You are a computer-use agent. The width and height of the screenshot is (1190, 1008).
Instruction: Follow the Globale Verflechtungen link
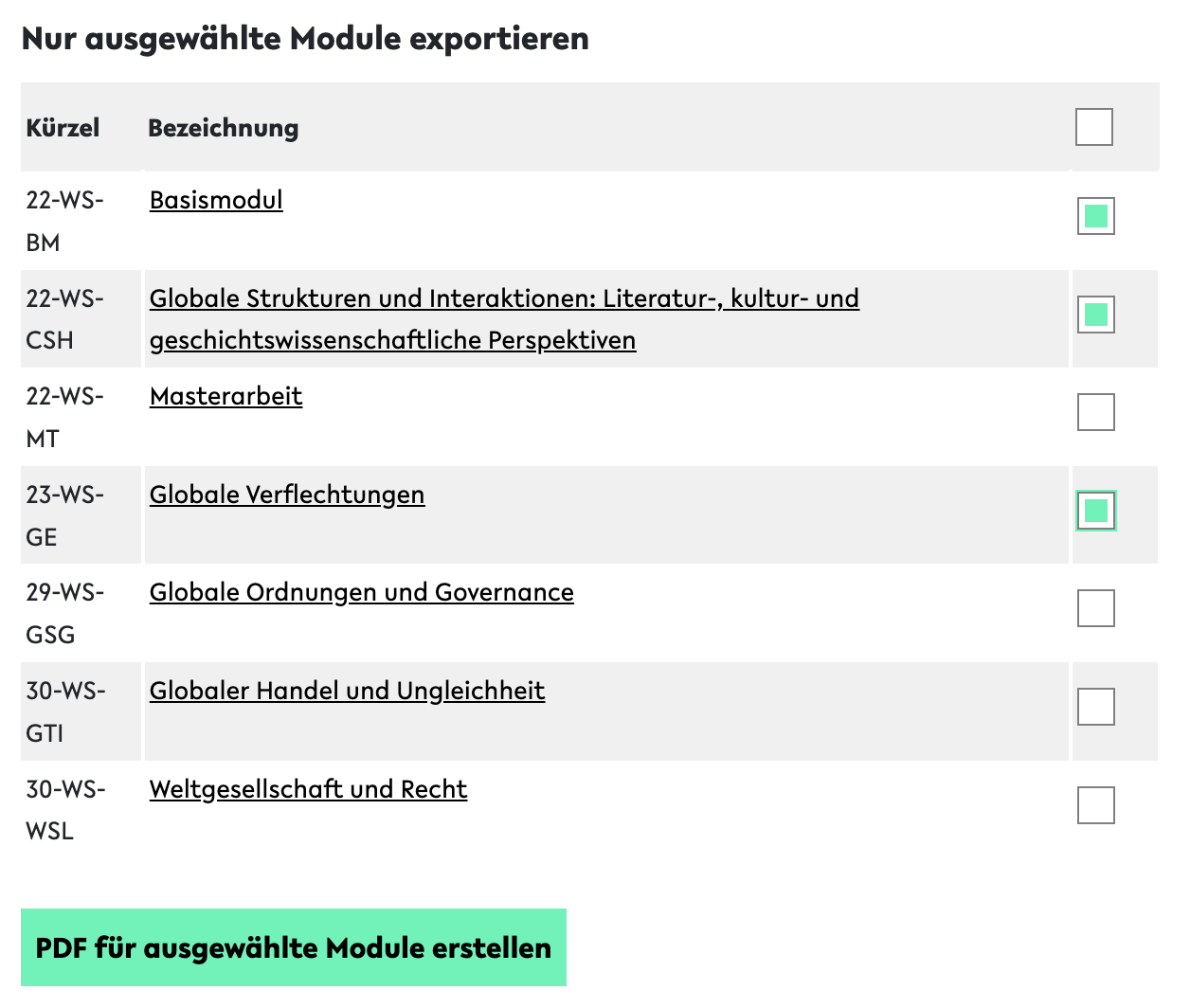click(x=287, y=495)
